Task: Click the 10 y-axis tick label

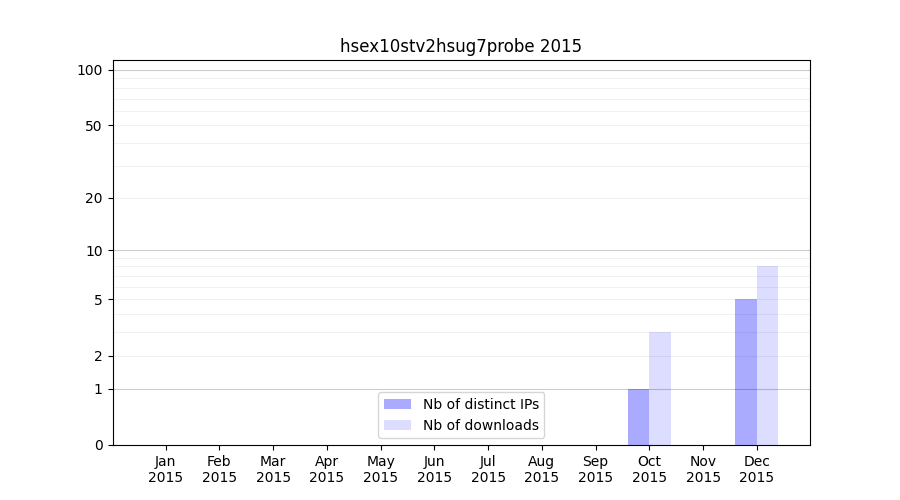Action: pos(93,251)
